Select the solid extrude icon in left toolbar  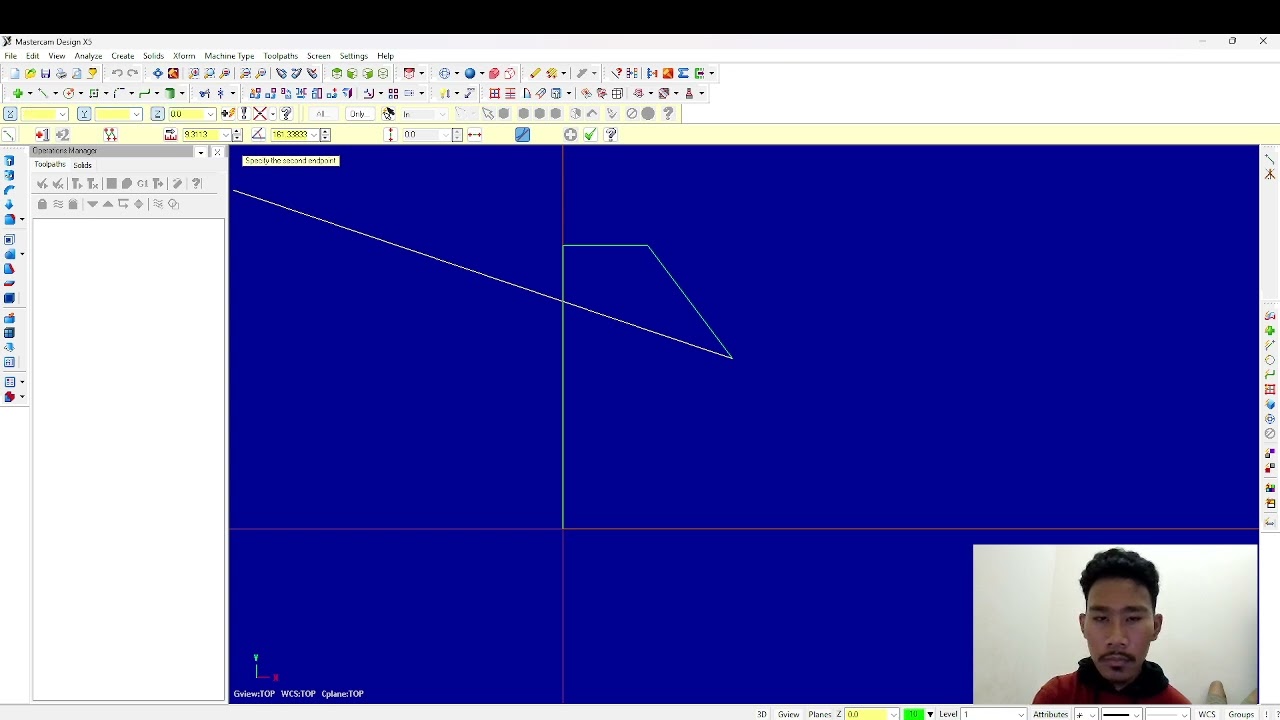9,161
